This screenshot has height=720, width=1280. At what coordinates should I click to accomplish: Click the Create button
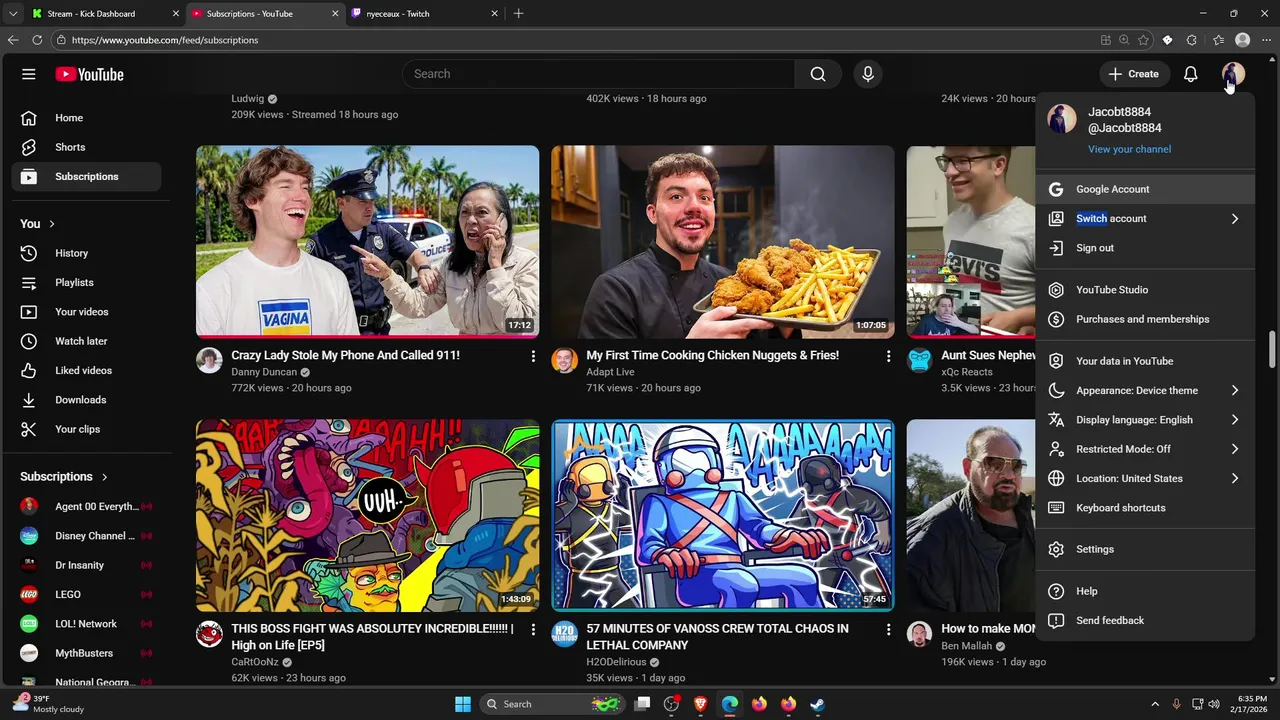pyautogui.click(x=1134, y=74)
